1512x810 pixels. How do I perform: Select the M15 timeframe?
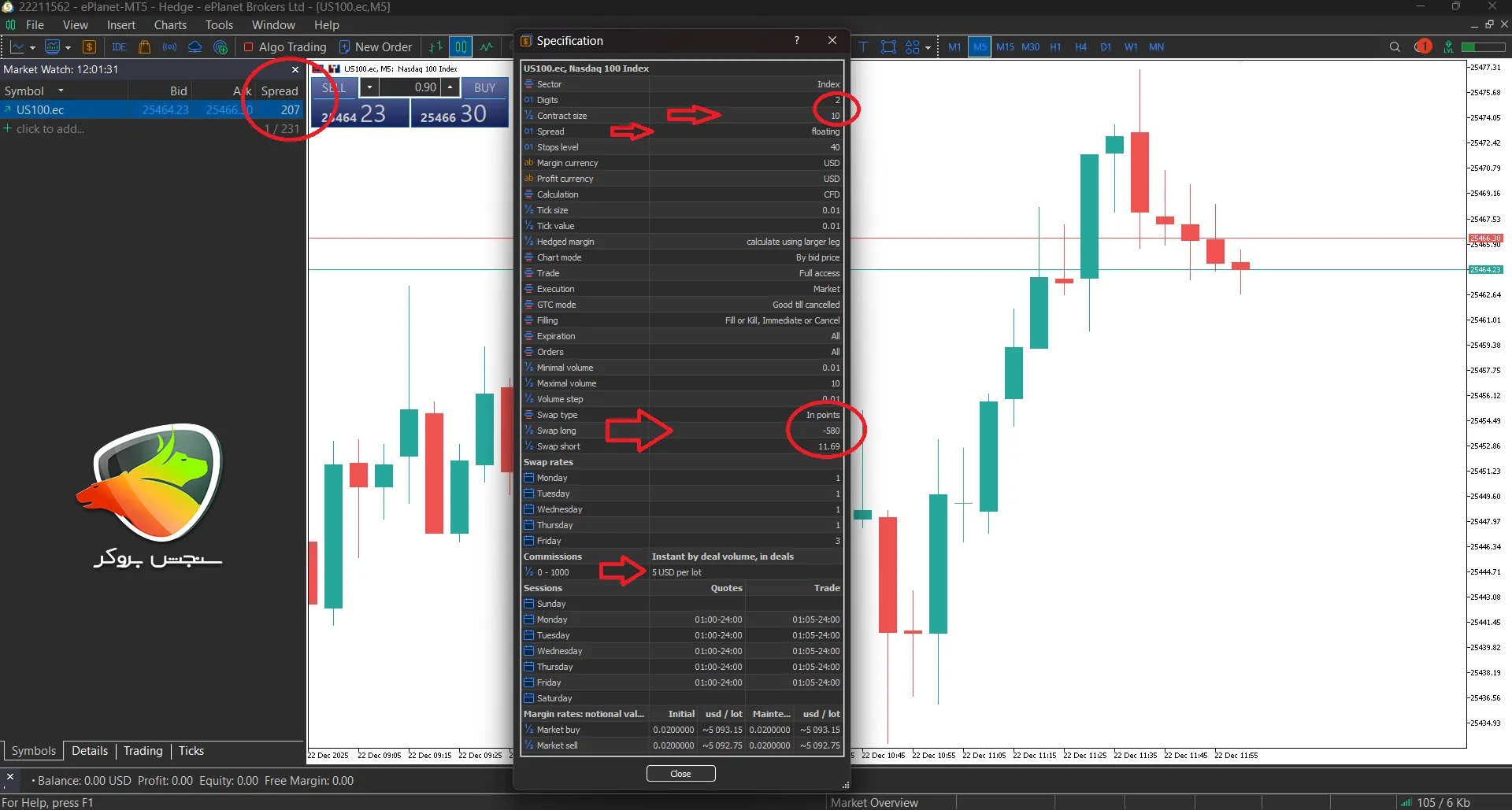(x=1005, y=47)
